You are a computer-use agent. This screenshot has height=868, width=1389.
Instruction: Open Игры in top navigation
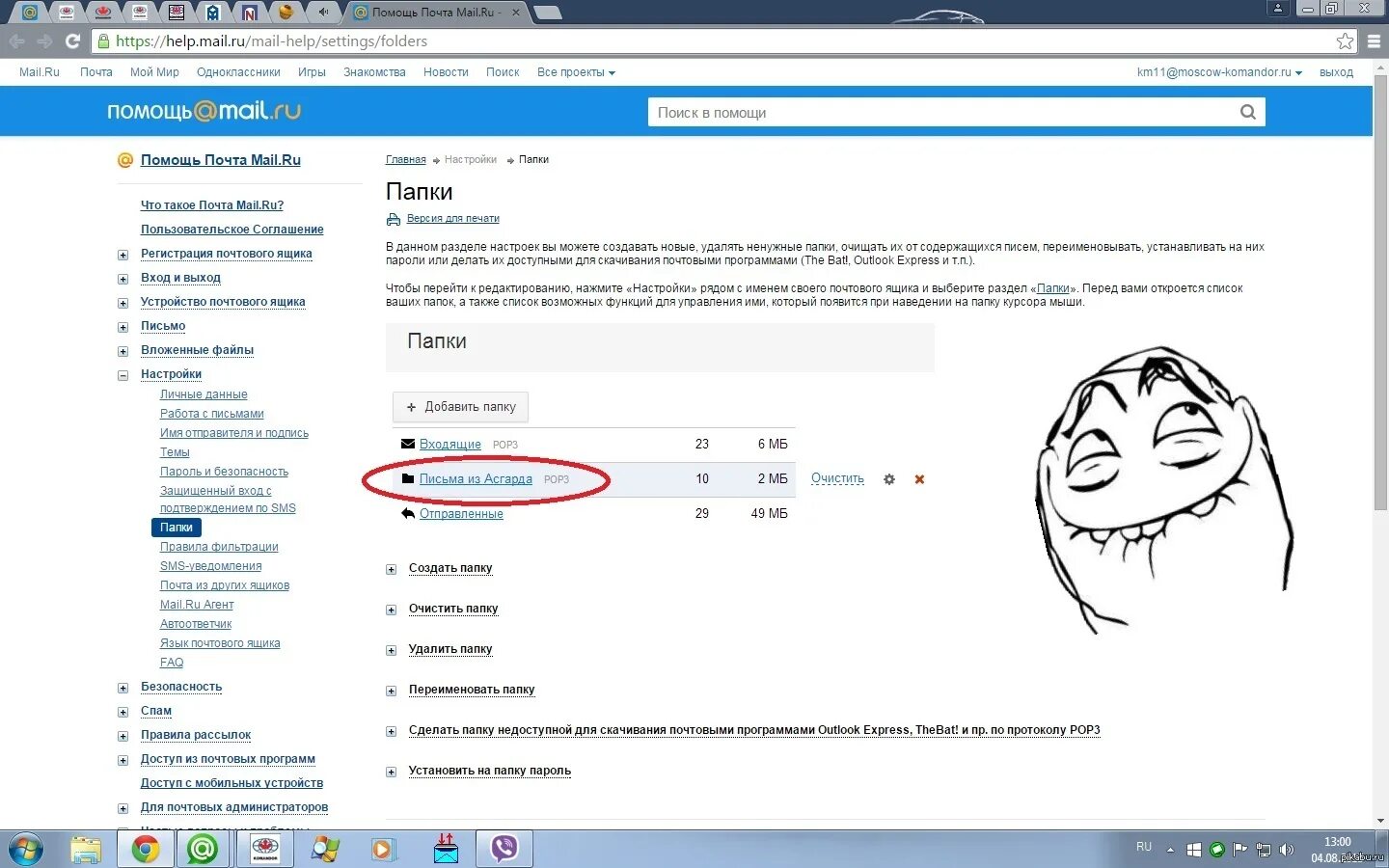pos(312,72)
